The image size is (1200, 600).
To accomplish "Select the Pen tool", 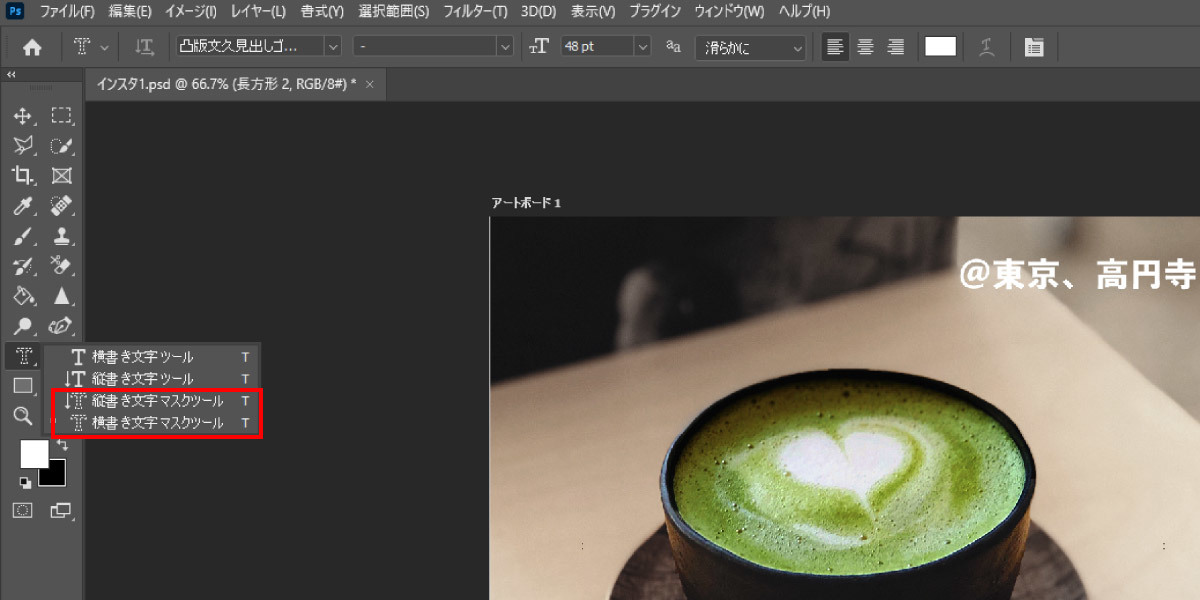I will (x=61, y=326).
